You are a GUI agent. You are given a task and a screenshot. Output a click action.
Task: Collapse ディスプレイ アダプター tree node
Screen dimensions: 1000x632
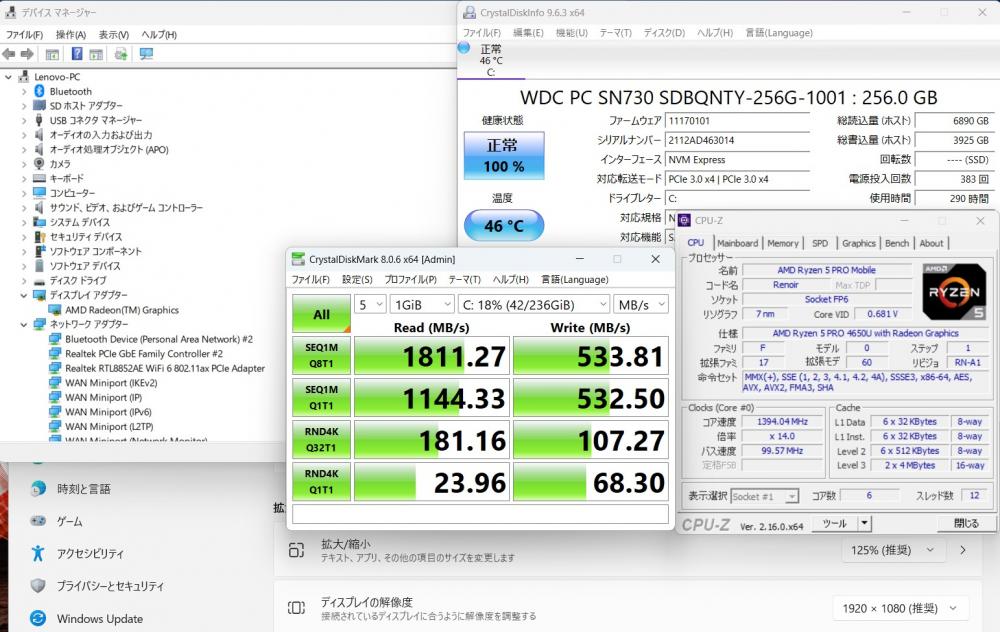24,295
